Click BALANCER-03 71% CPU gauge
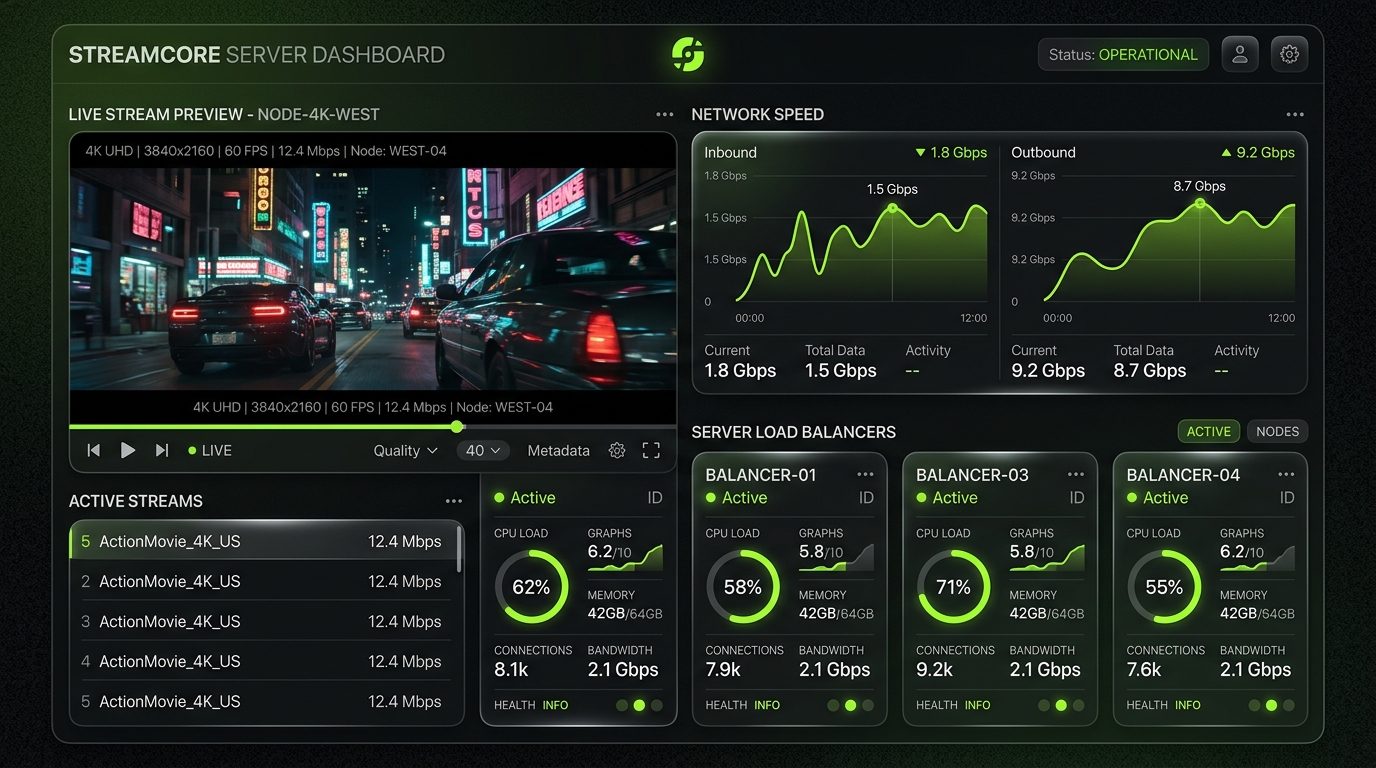The width and height of the screenshot is (1376, 768). [953, 587]
